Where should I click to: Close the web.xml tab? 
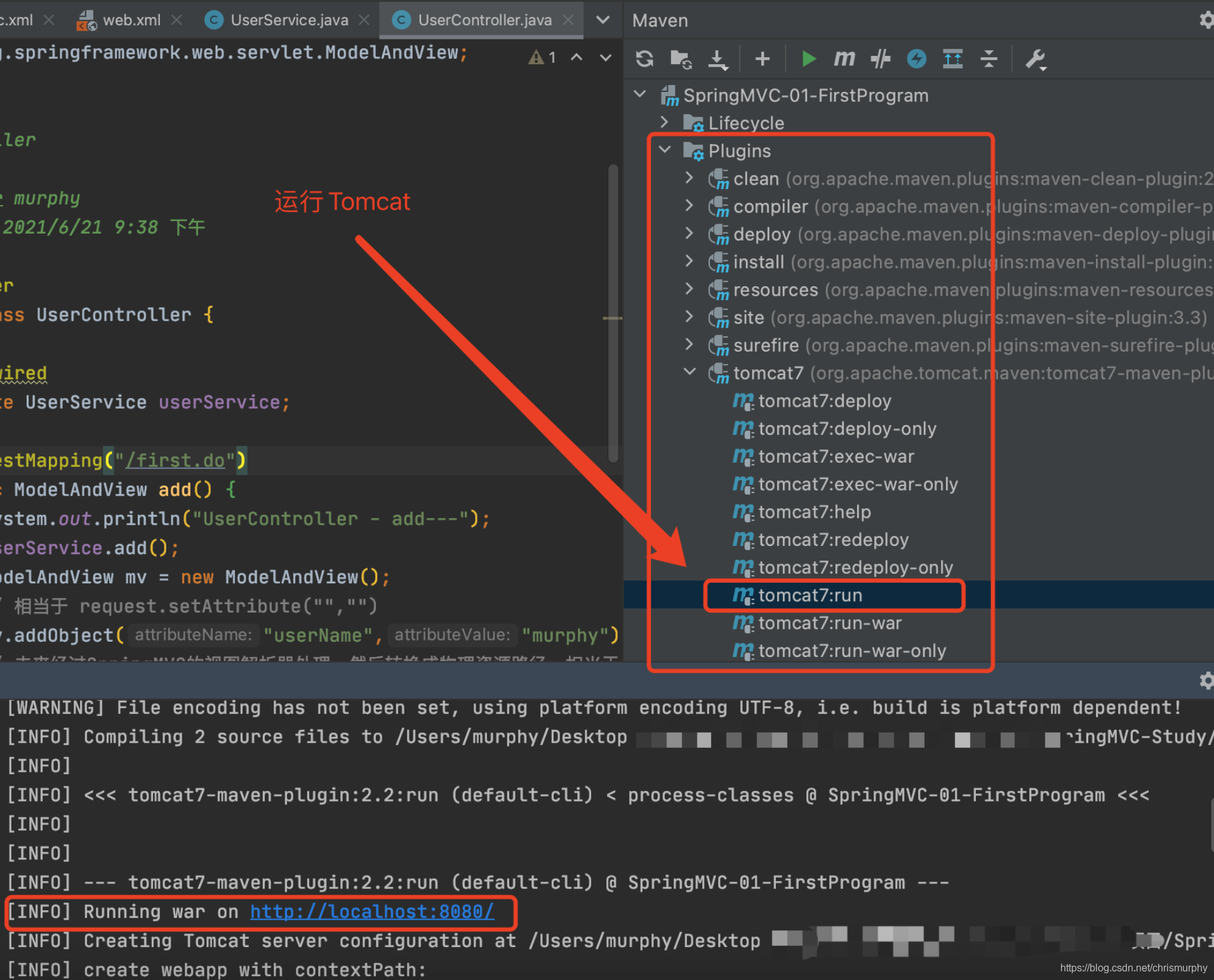click(x=177, y=20)
